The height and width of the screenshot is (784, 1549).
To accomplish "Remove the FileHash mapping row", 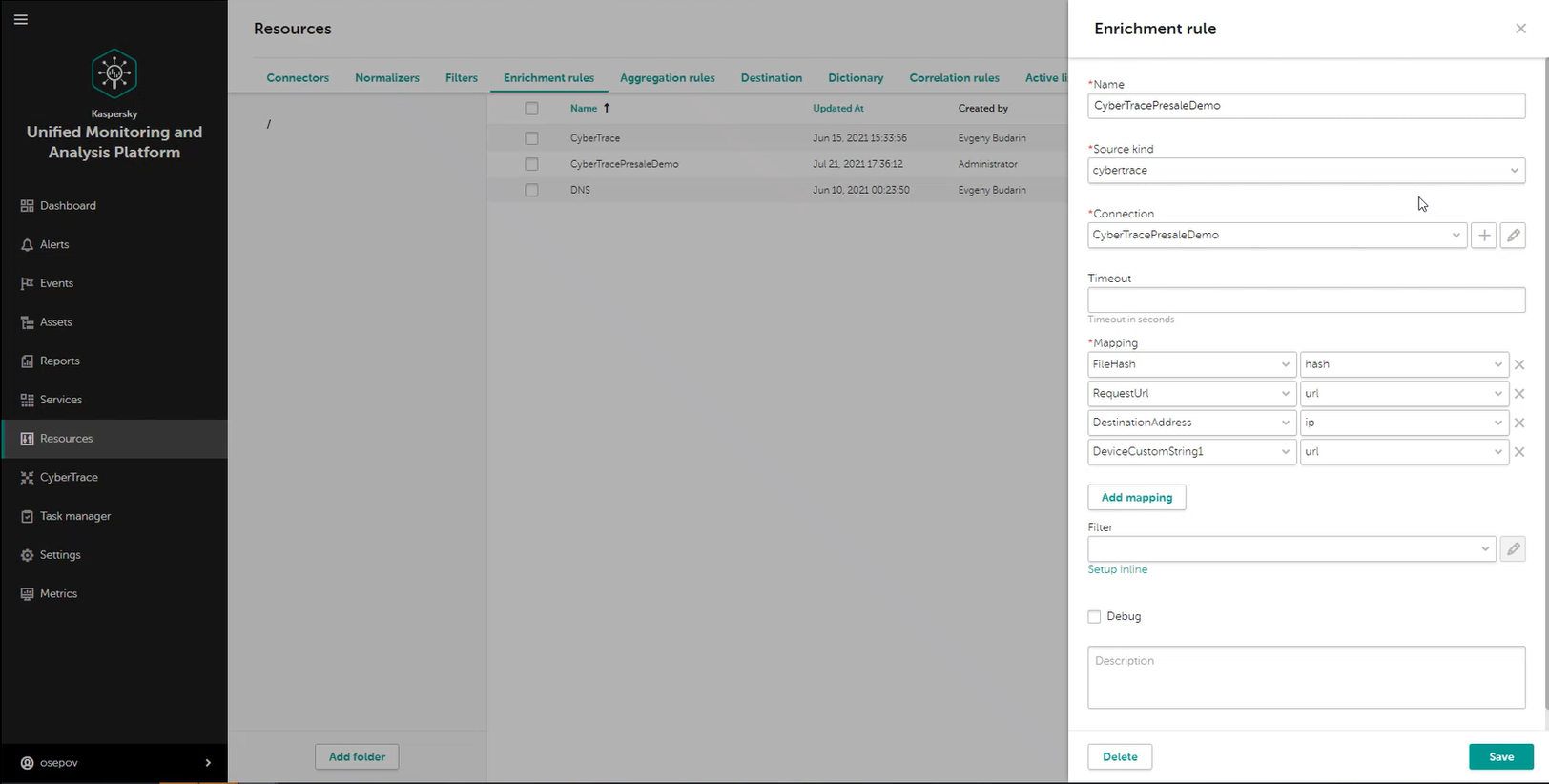I will 1519,364.
